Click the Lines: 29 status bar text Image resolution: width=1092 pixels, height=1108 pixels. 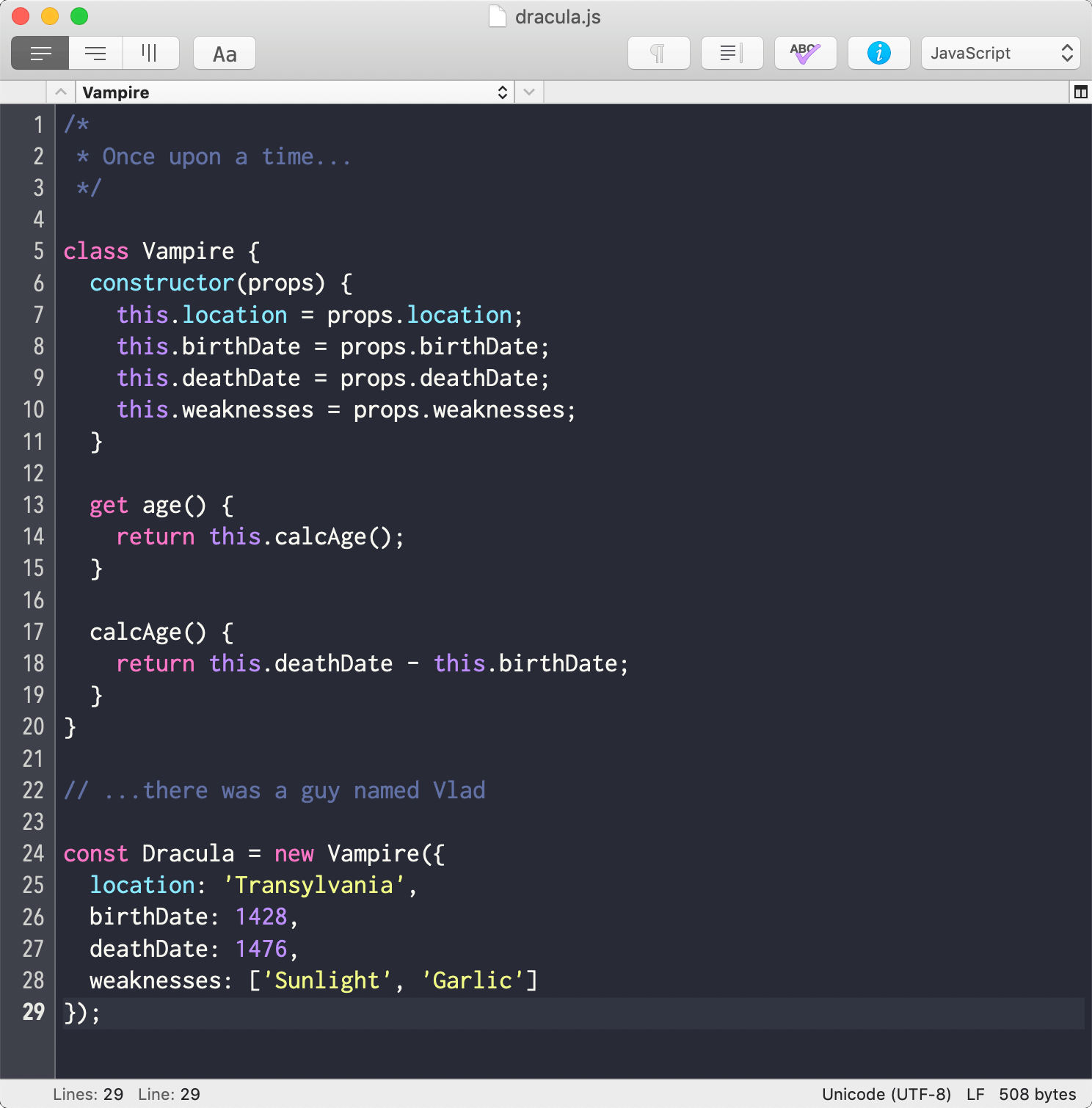point(89,1094)
